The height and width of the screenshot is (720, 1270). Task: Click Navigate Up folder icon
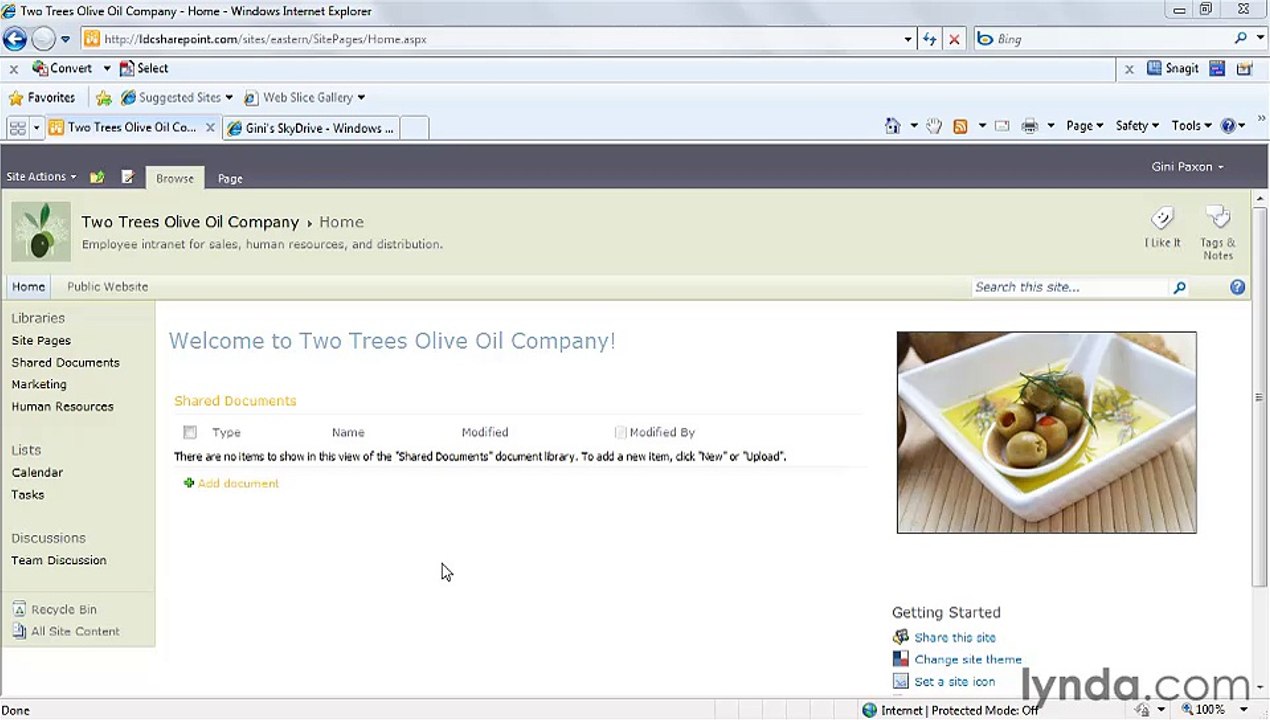(97, 177)
